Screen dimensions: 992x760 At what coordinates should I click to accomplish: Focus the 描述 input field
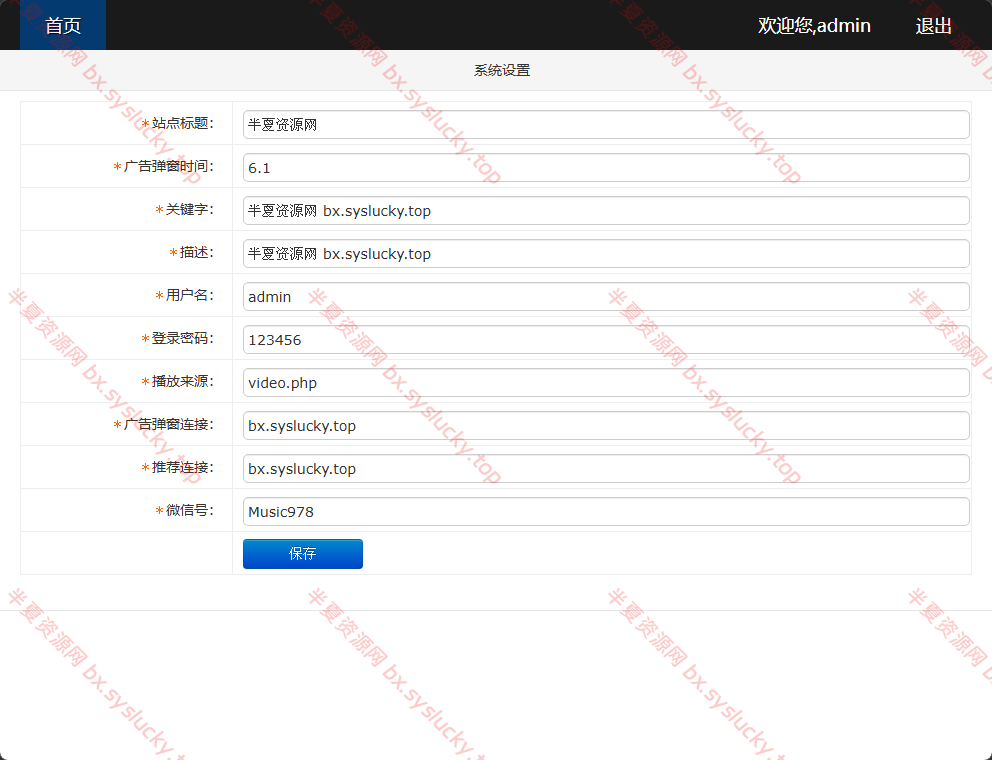606,254
